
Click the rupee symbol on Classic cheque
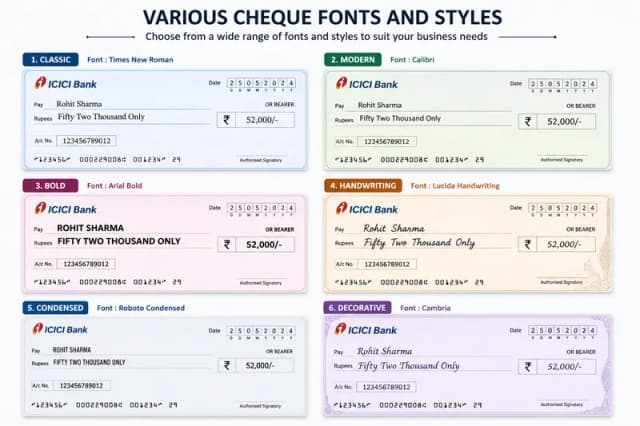[227, 120]
